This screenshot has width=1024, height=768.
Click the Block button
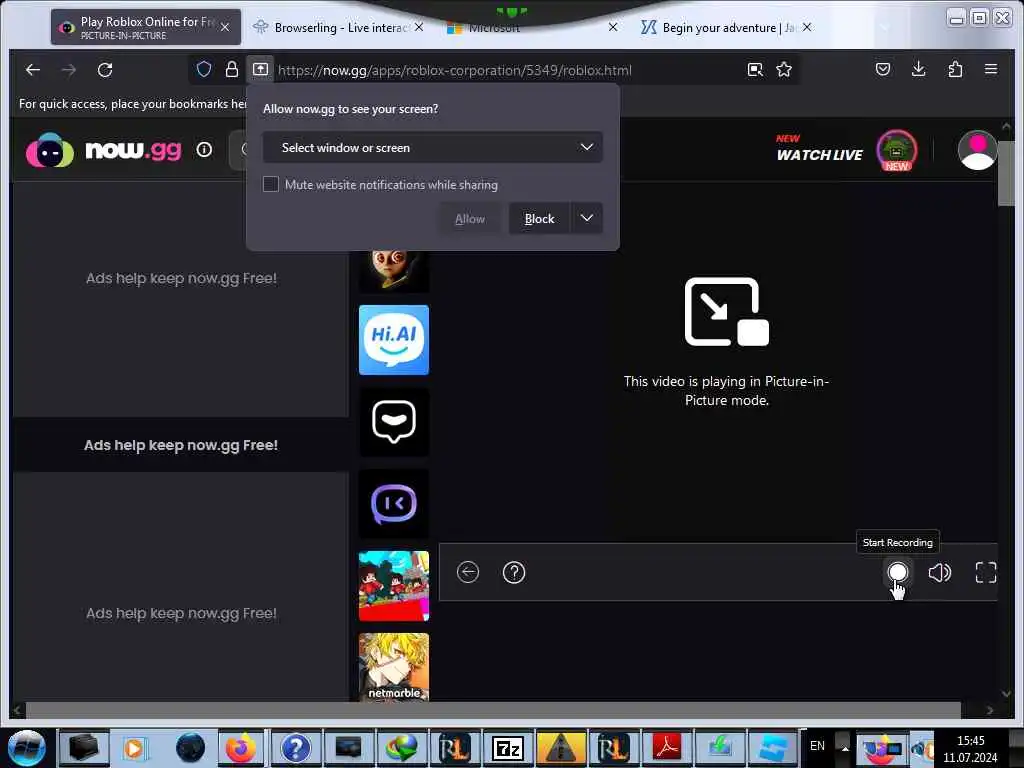pyautogui.click(x=539, y=218)
